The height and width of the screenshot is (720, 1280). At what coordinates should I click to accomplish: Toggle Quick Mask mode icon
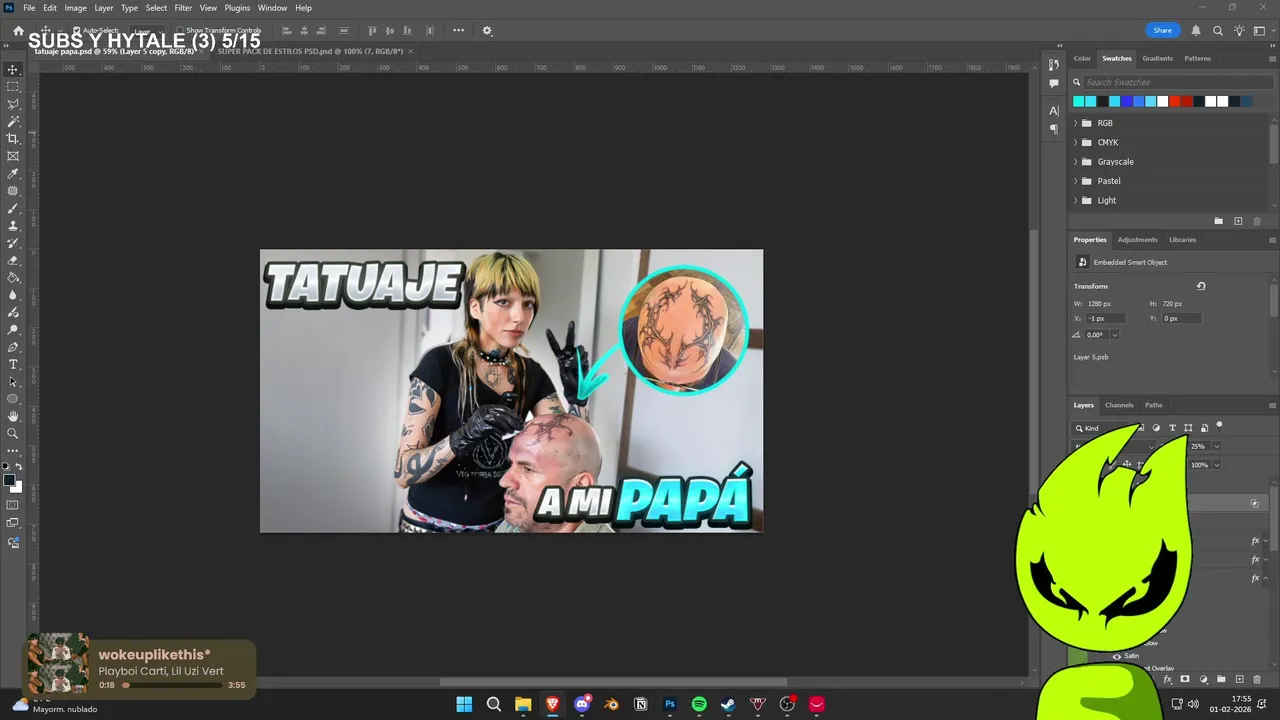(x=13, y=505)
